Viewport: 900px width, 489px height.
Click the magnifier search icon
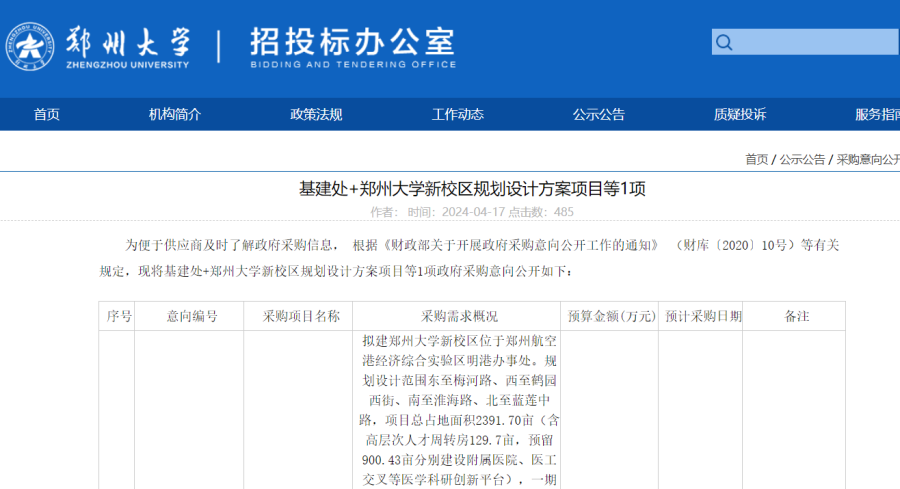[725, 43]
